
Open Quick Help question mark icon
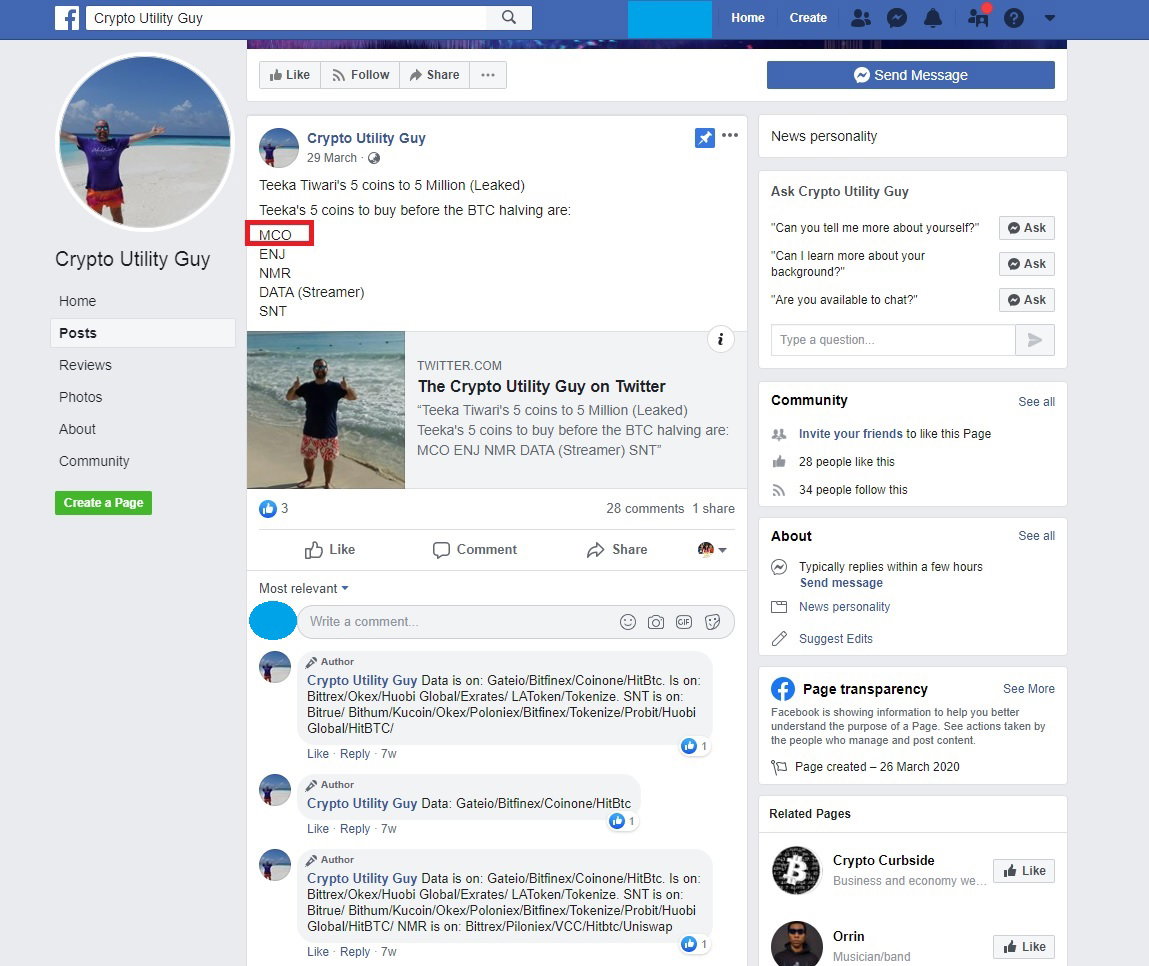(1013, 18)
